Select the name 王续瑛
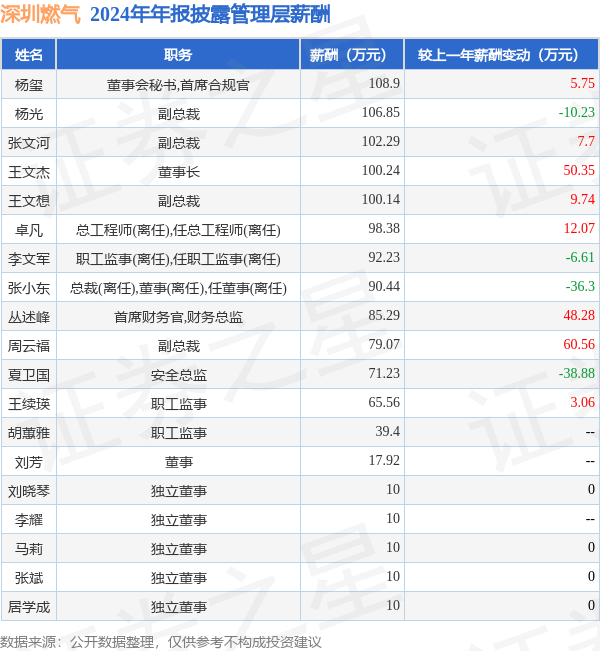This screenshot has height=651, width=600. pos(29,404)
